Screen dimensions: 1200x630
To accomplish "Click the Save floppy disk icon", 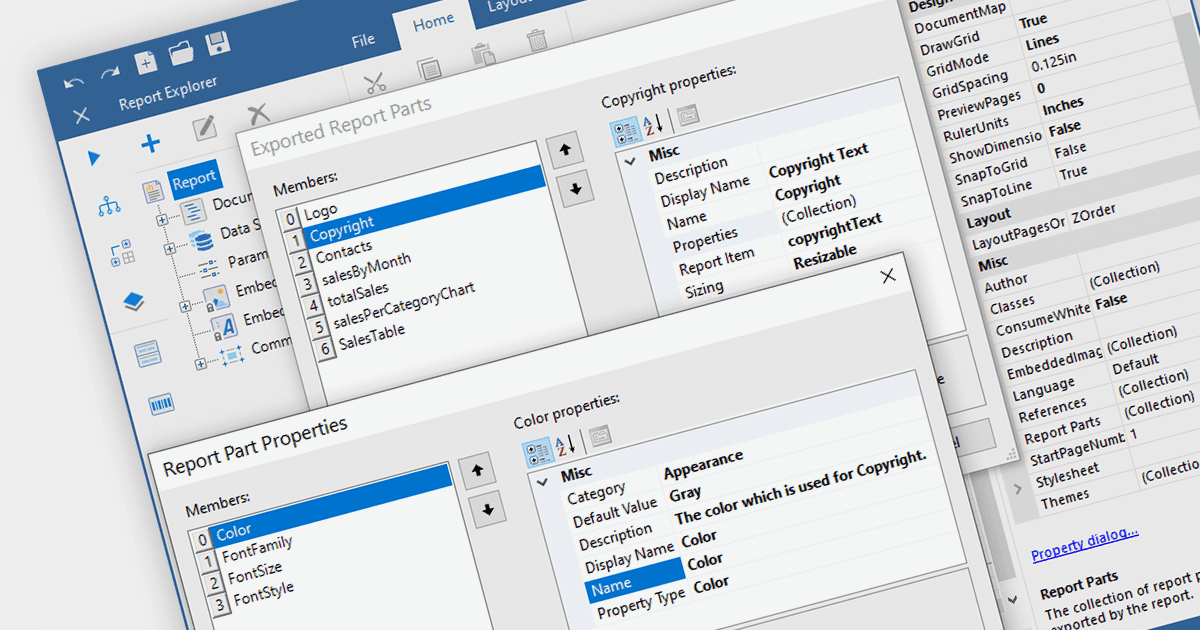I will click(217, 42).
